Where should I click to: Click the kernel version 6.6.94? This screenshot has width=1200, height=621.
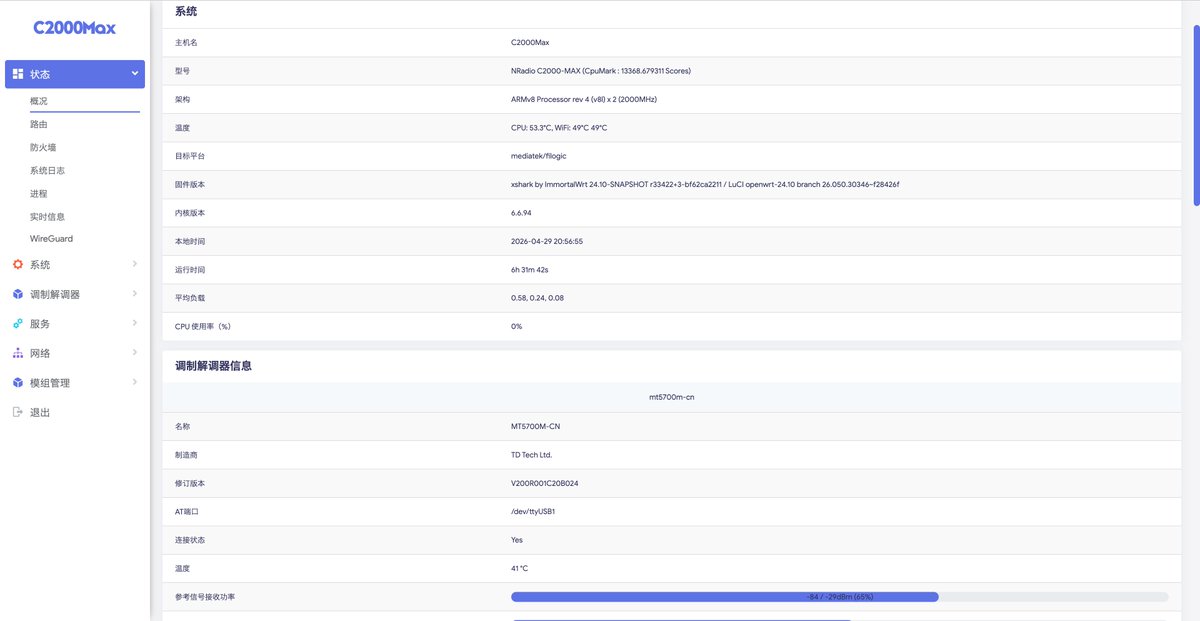pyautogui.click(x=521, y=213)
